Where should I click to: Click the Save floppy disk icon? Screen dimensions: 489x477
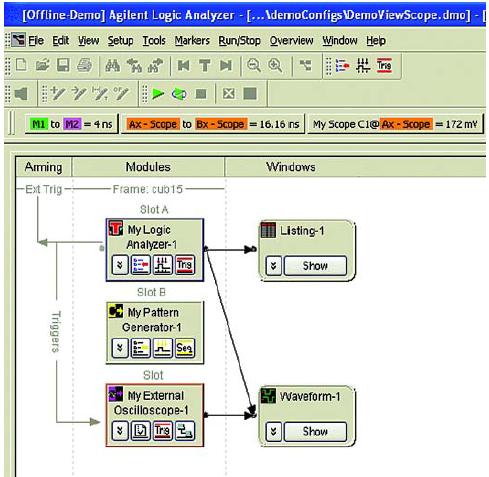(x=63, y=65)
